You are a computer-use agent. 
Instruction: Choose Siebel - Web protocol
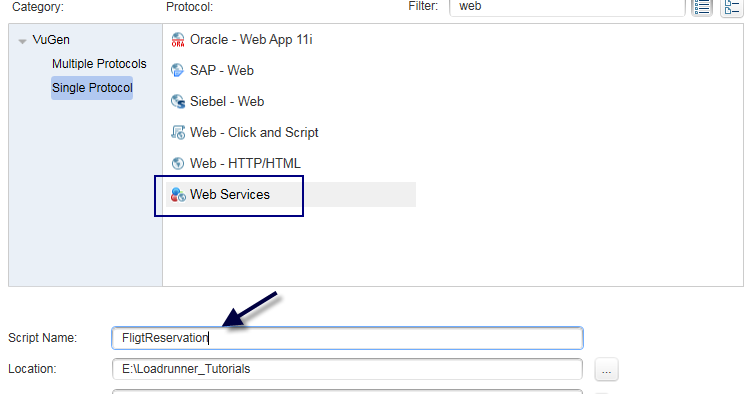[227, 101]
